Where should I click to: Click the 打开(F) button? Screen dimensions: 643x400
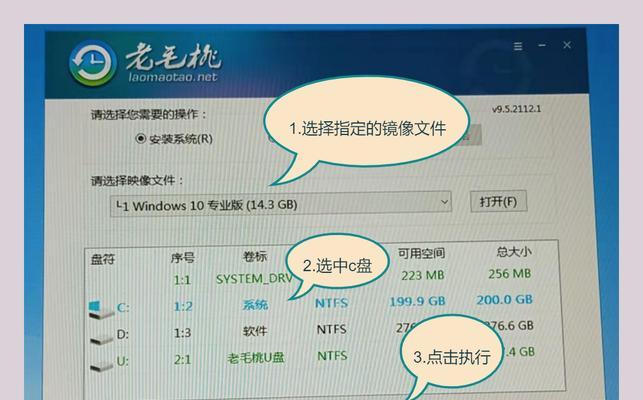[498, 201]
